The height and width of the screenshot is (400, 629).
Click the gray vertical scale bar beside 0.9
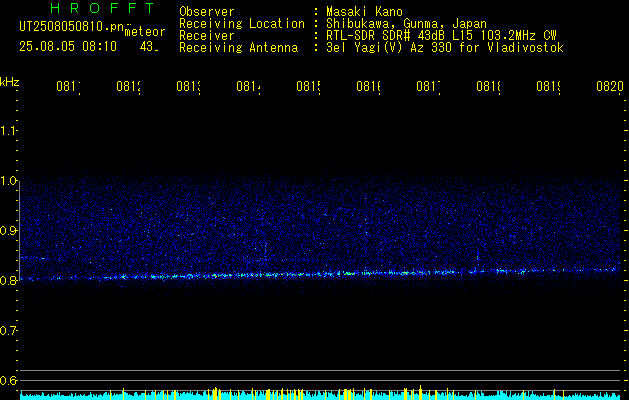(19, 231)
